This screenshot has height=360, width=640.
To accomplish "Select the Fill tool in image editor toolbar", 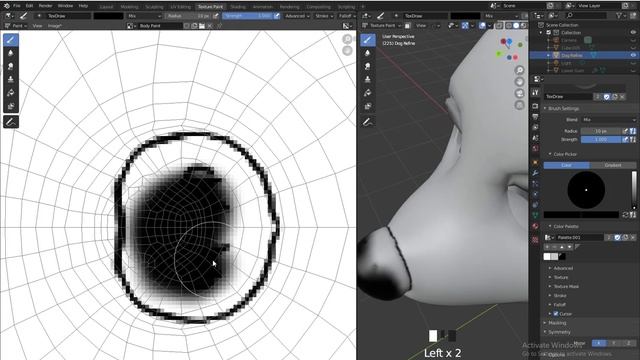I will click(11, 93).
